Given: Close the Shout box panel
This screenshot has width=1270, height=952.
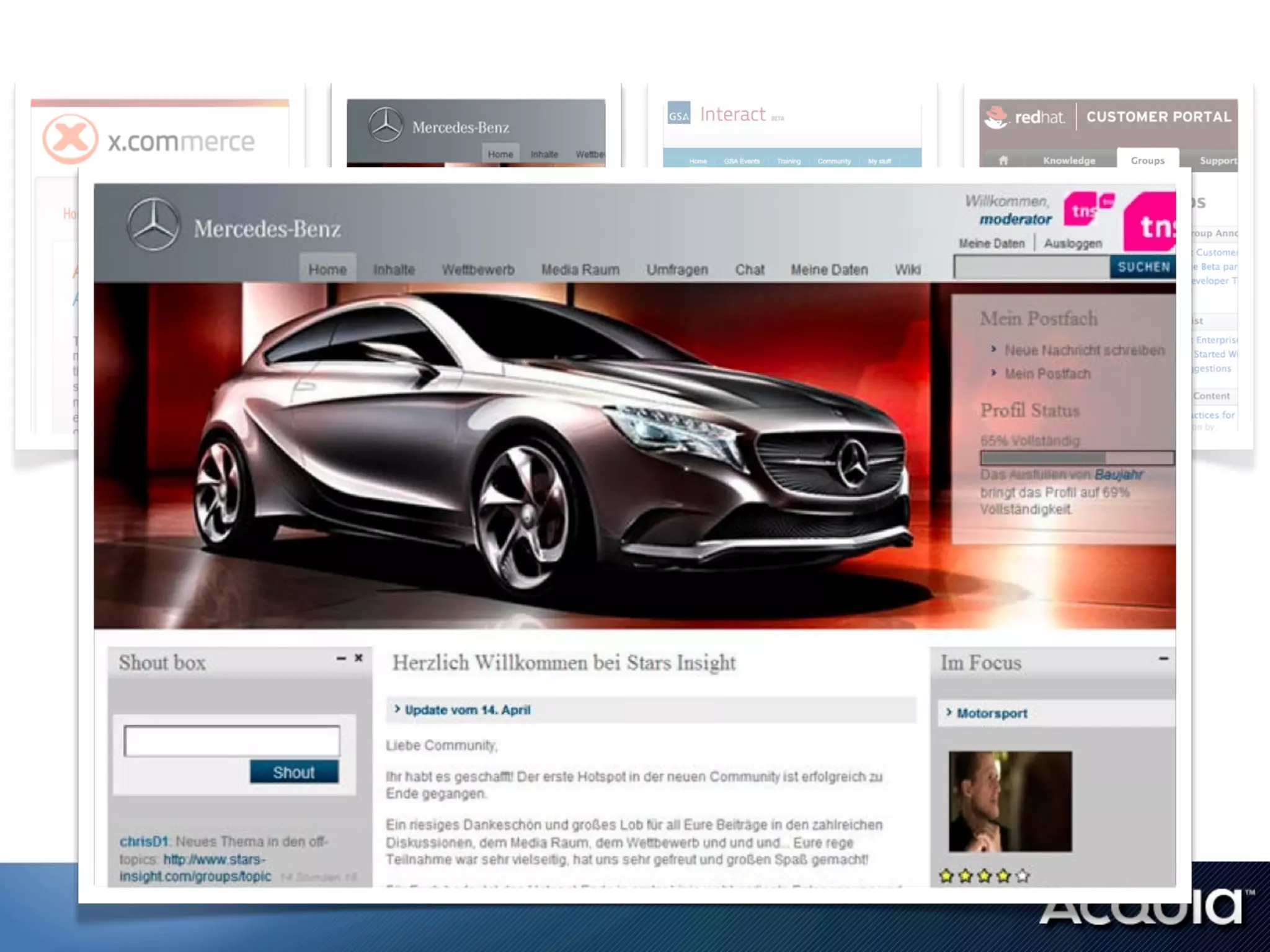Looking at the screenshot, I should pos(358,658).
